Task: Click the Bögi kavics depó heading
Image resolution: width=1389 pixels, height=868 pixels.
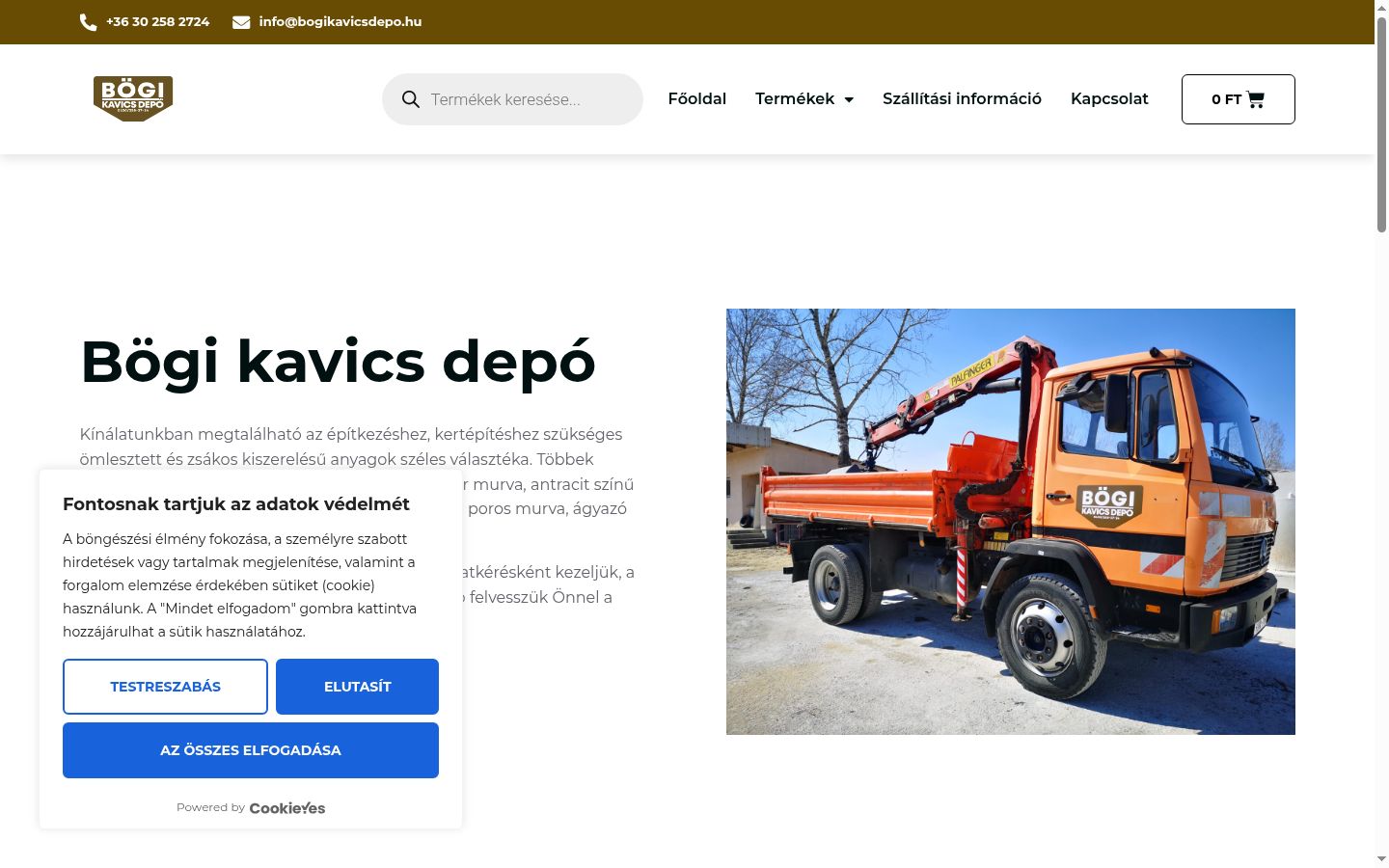Action: [338, 363]
